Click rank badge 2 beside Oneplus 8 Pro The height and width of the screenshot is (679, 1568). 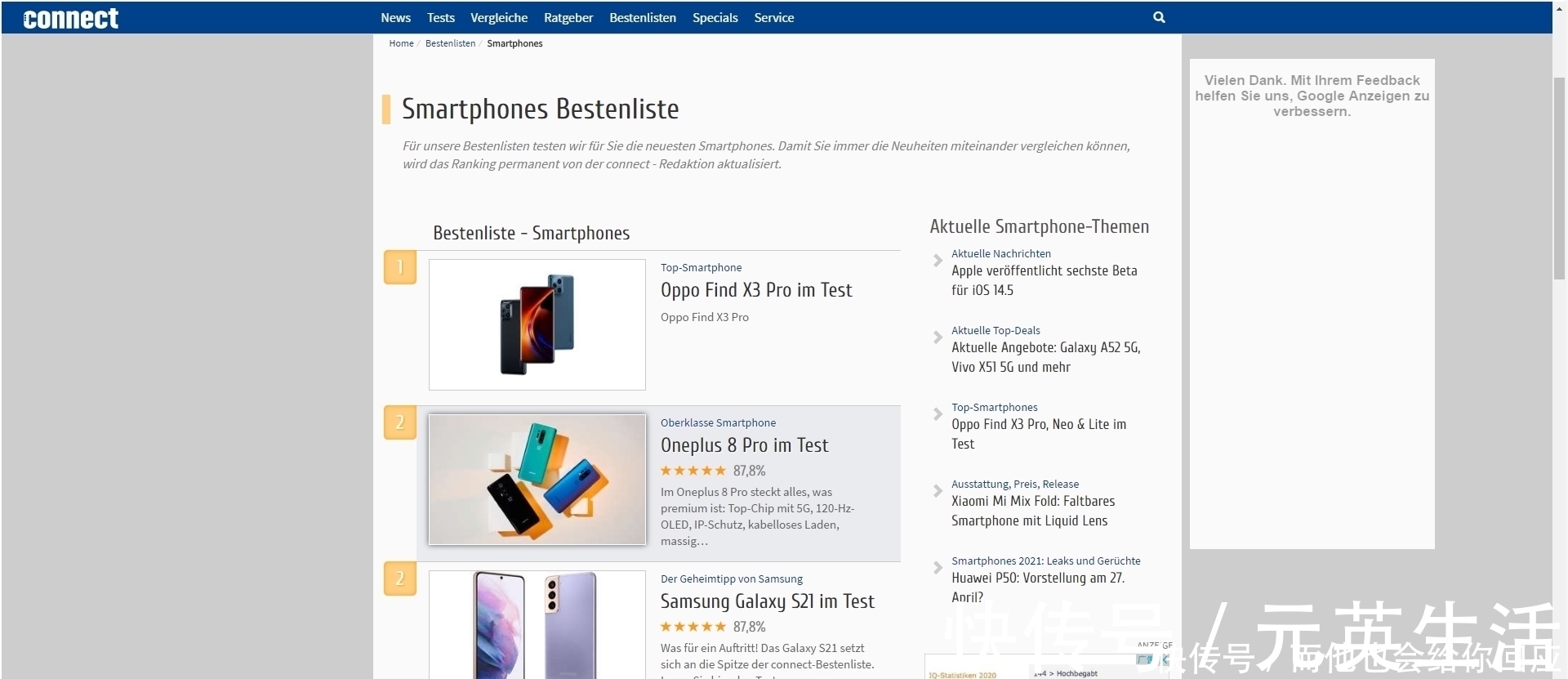coord(400,422)
